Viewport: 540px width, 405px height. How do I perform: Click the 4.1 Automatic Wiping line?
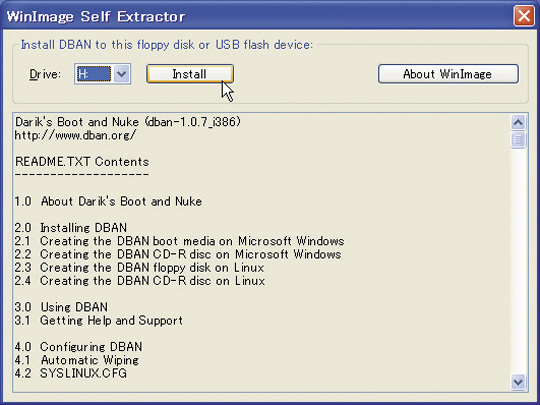[x=76, y=360]
